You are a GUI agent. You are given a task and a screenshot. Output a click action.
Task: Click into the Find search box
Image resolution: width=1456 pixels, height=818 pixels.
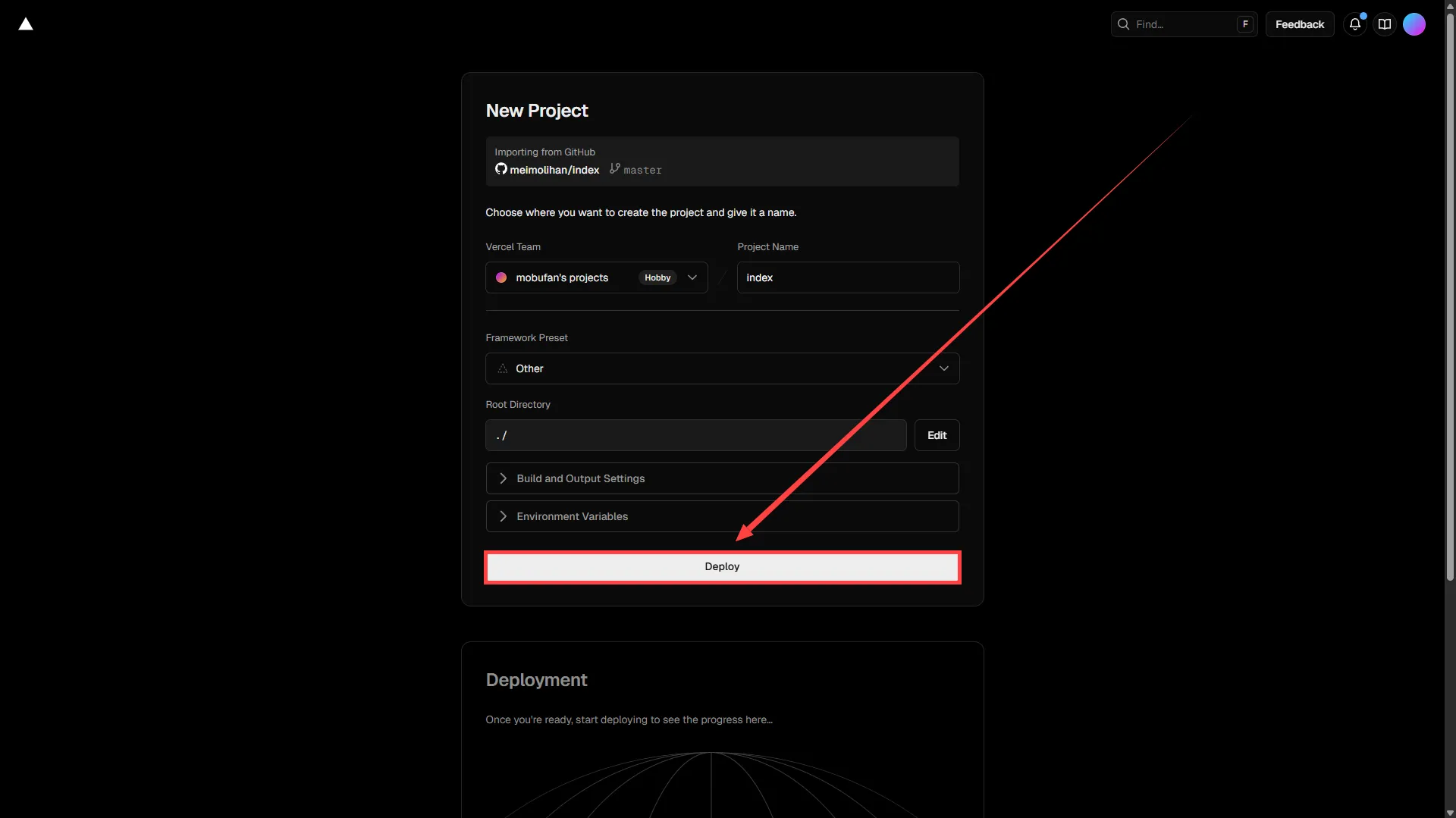pos(1183,24)
